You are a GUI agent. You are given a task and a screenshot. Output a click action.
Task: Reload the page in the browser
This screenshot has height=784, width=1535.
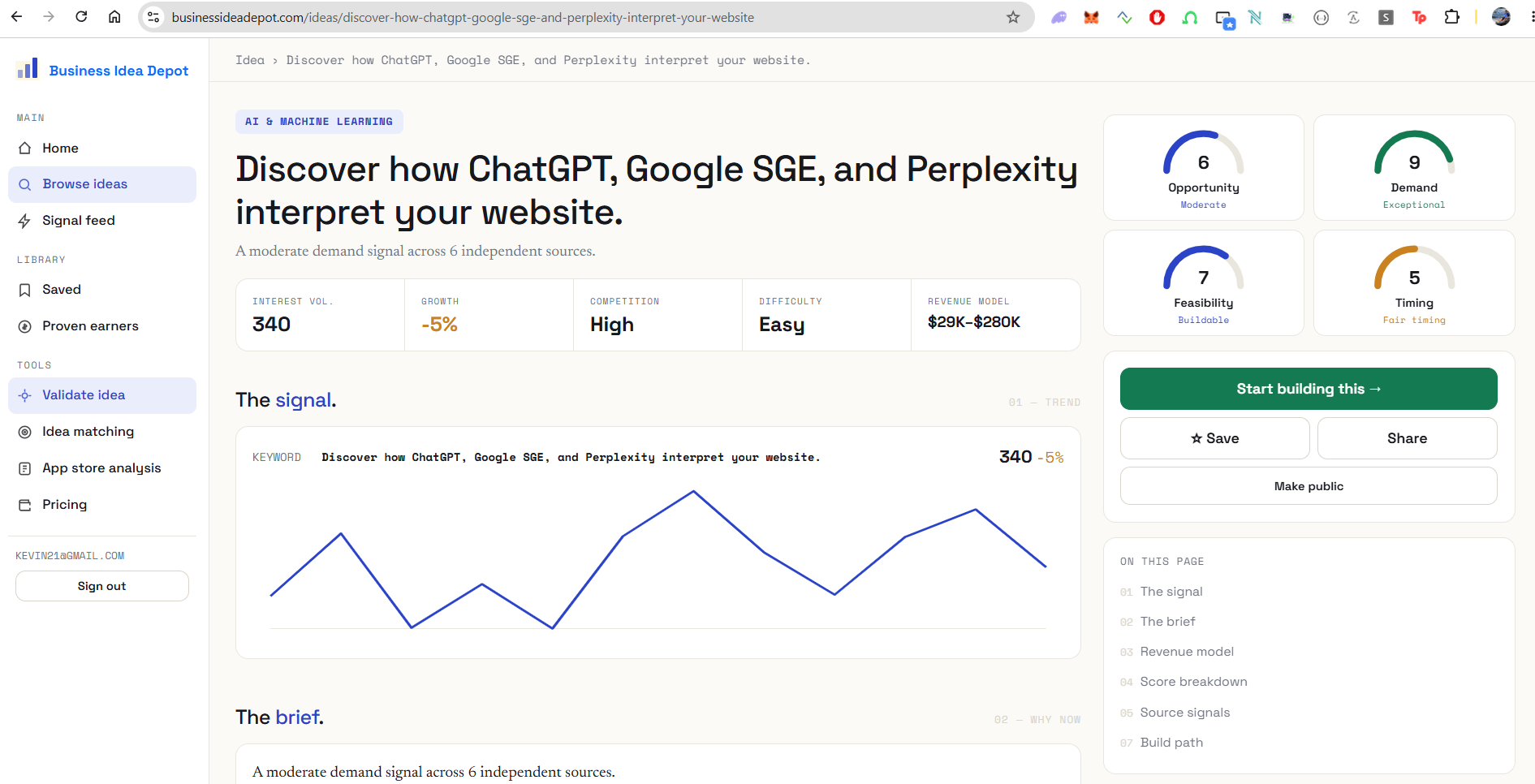click(x=81, y=17)
